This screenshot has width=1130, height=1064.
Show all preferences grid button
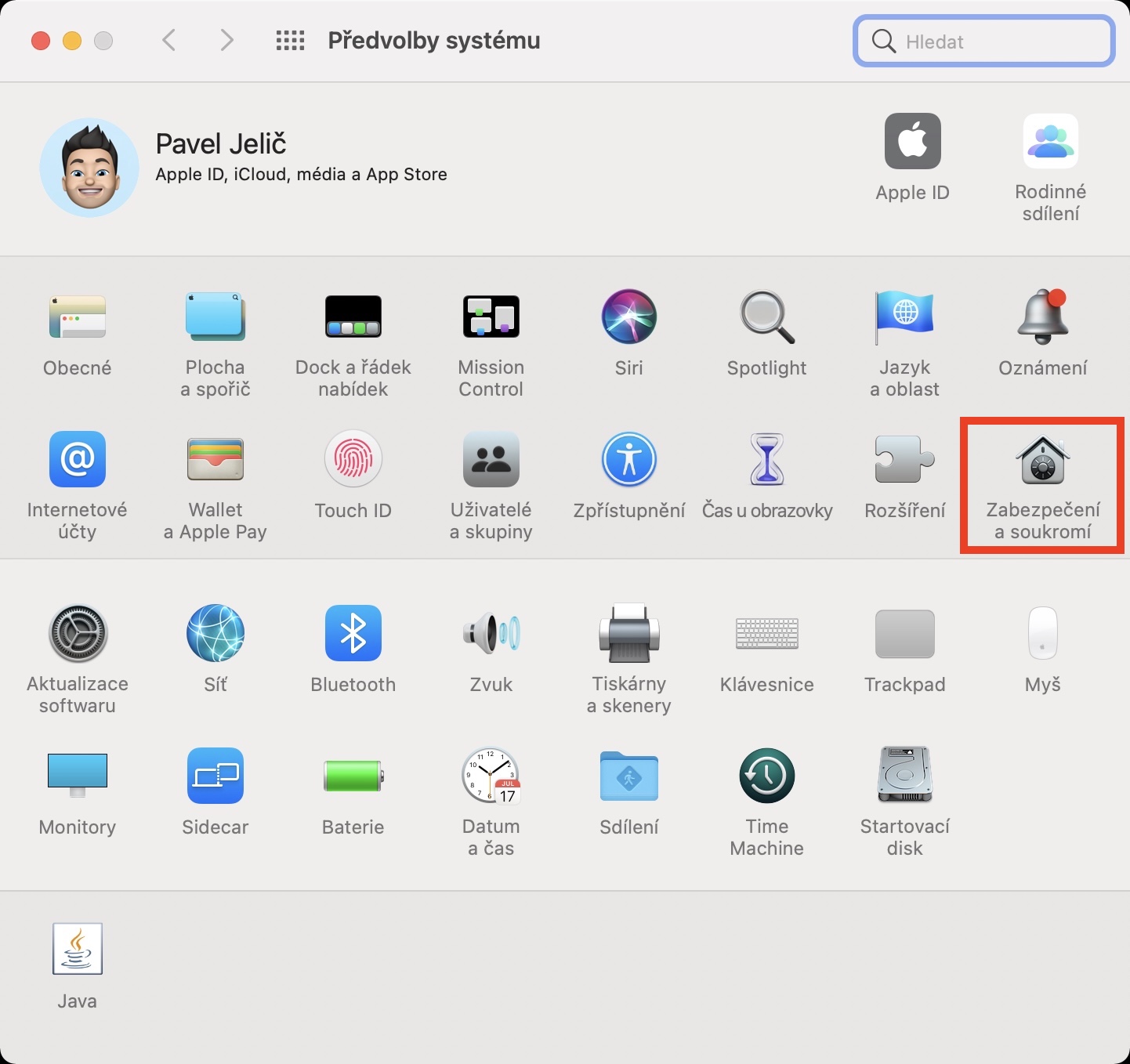click(x=290, y=41)
